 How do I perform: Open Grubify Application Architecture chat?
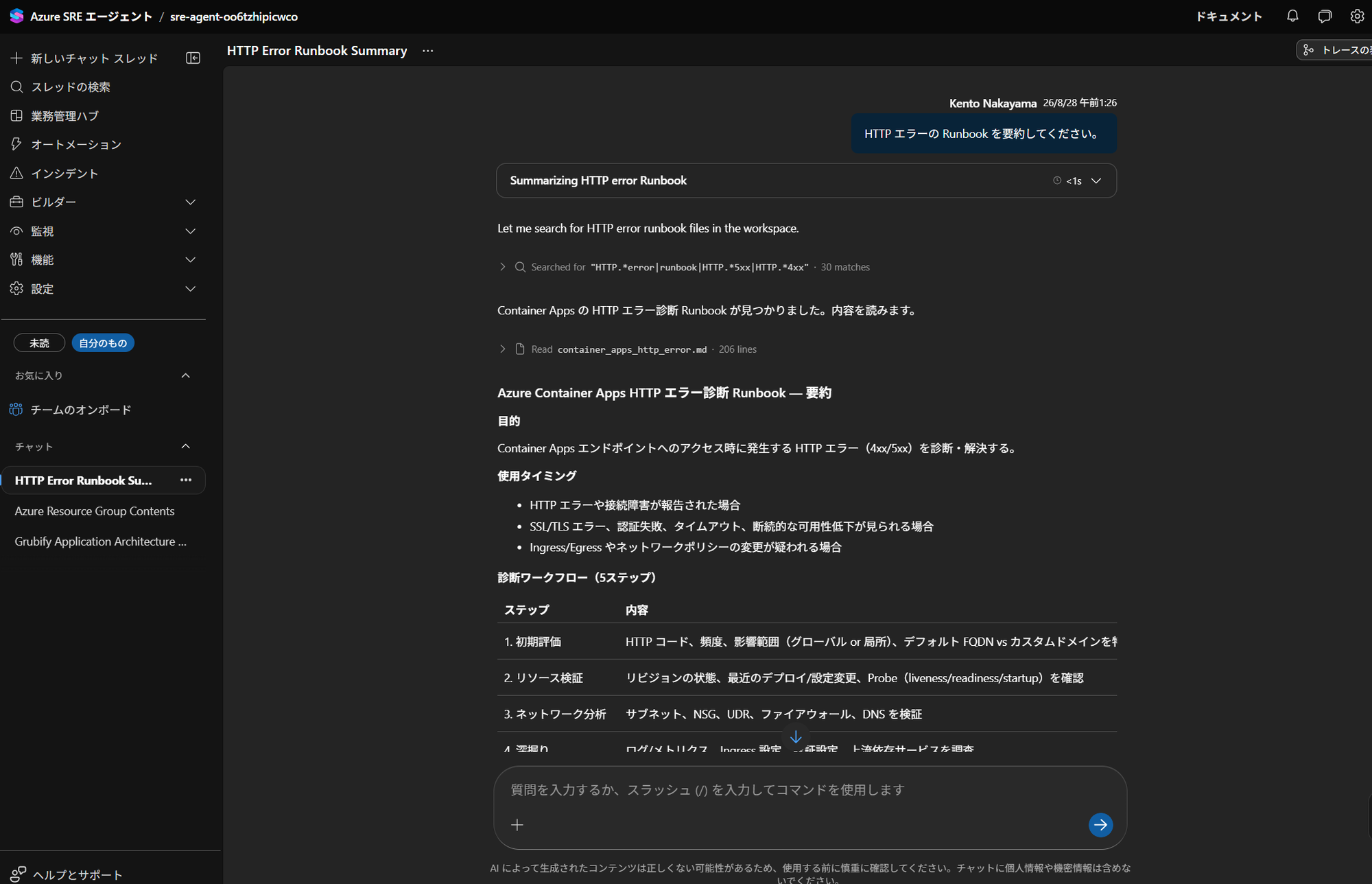tap(100, 542)
